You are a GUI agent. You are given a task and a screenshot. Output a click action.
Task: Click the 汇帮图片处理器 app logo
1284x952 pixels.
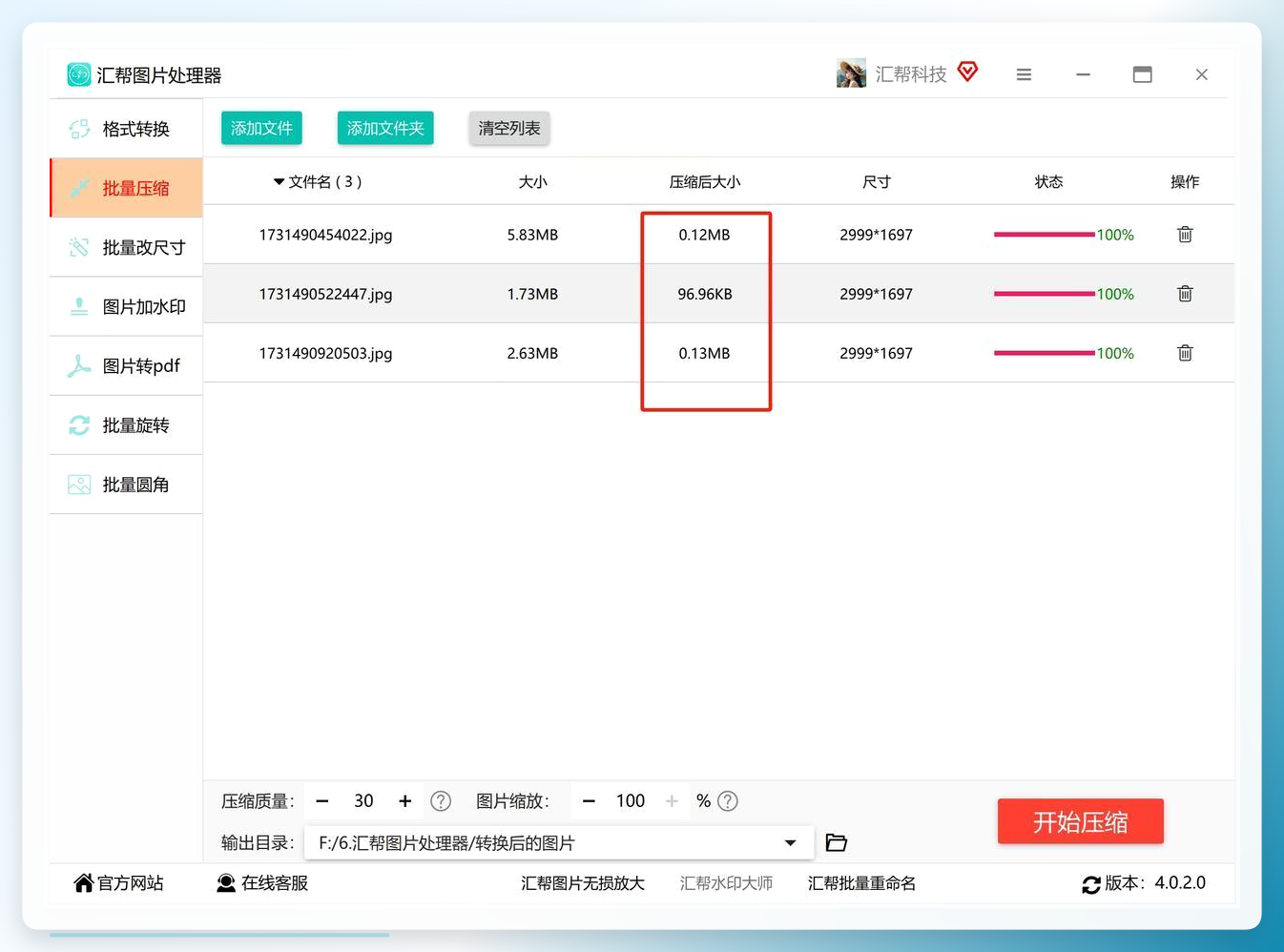pyautogui.click(x=79, y=74)
